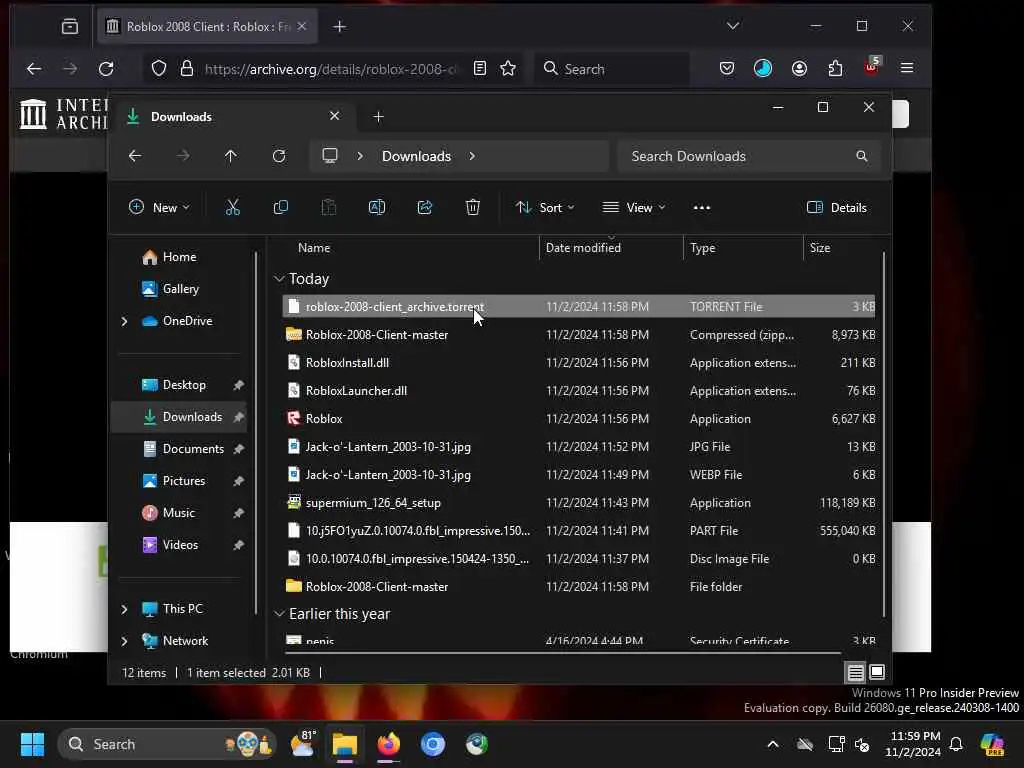This screenshot has height=768, width=1024.
Task: Click the file list vertical scrollbar
Action: [884, 434]
